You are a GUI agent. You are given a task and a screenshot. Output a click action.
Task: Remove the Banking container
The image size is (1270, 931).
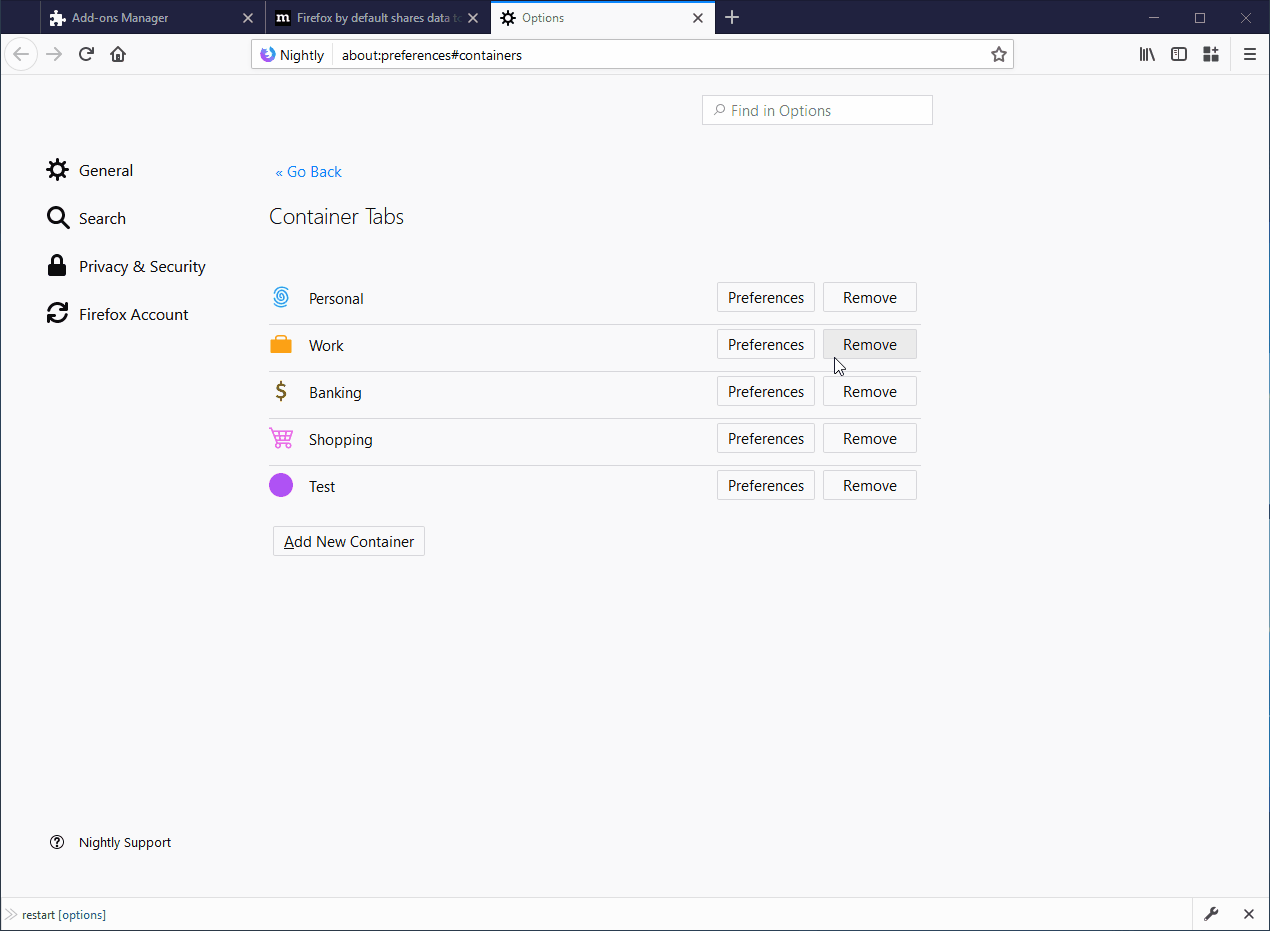coord(870,391)
